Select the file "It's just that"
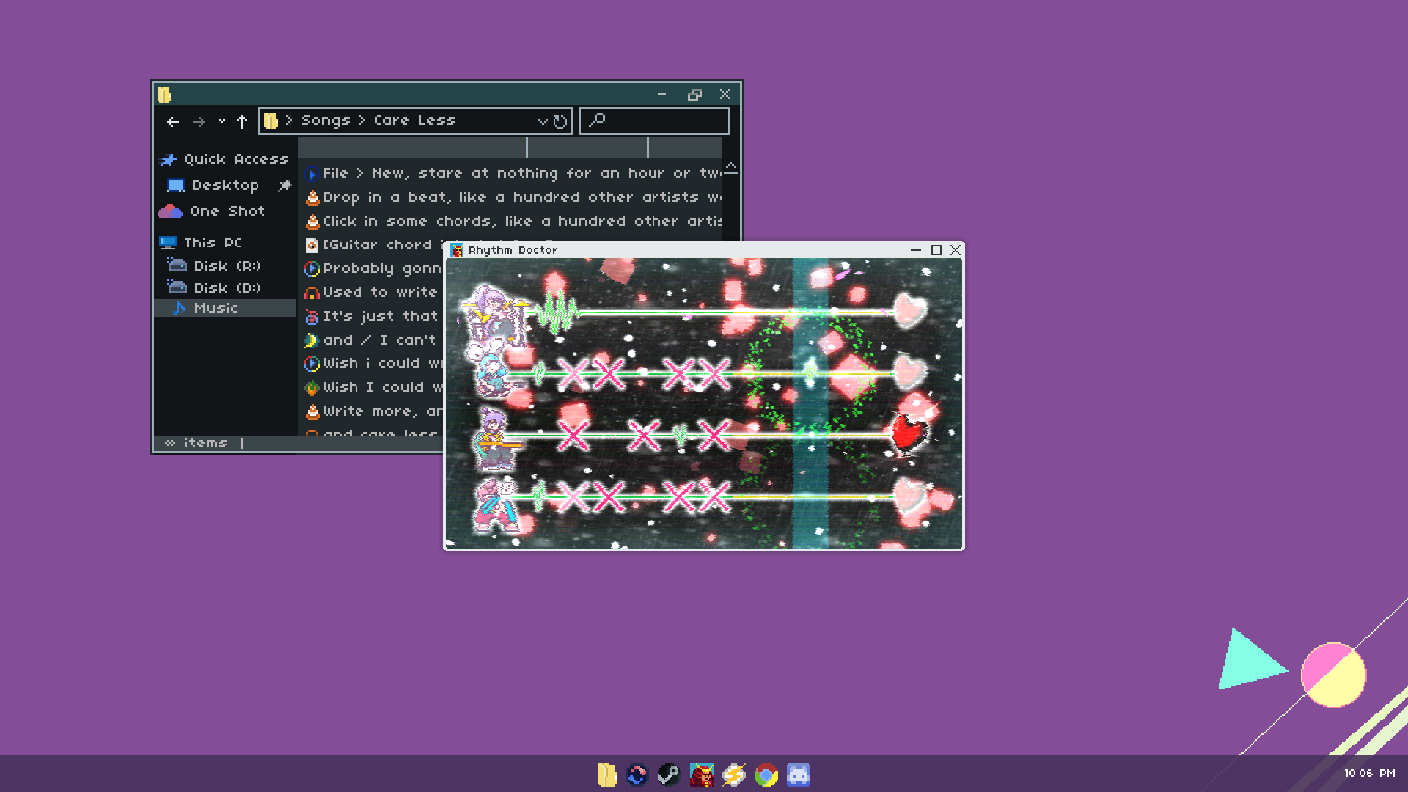This screenshot has height=792, width=1408. pyautogui.click(x=372, y=316)
